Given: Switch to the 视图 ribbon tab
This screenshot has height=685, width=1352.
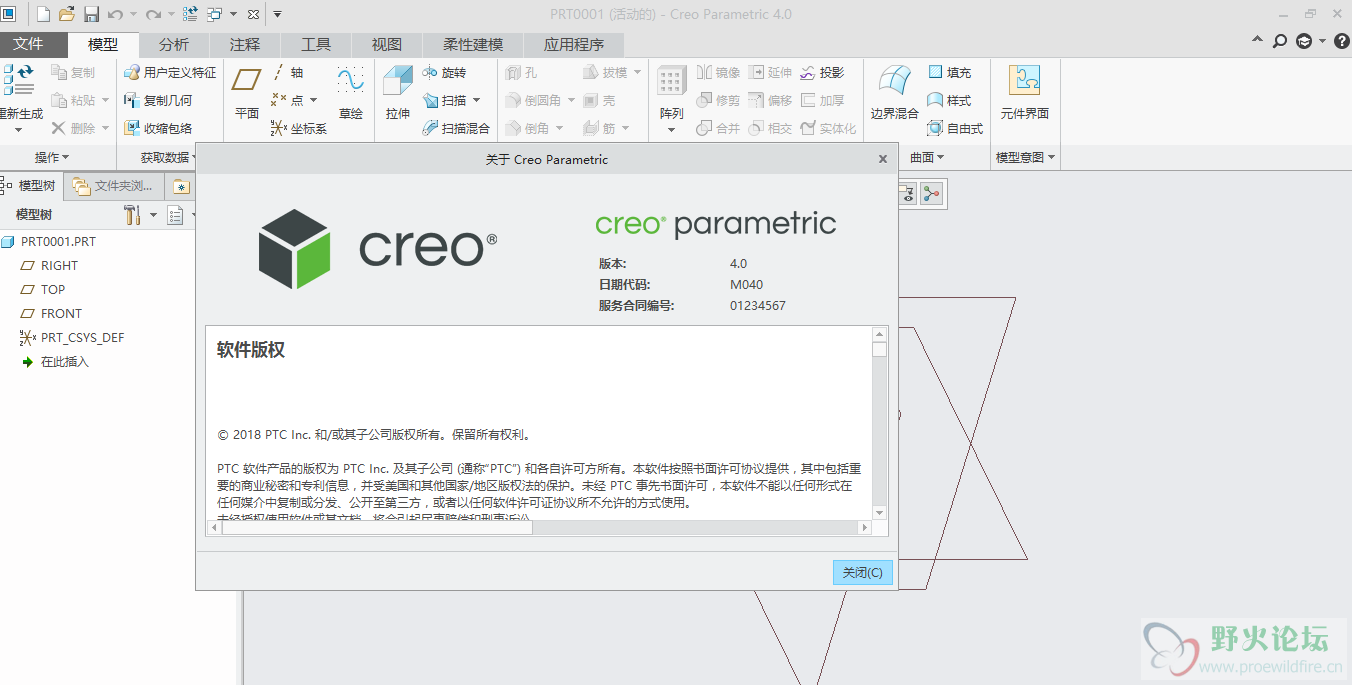Looking at the screenshot, I should [x=386, y=45].
